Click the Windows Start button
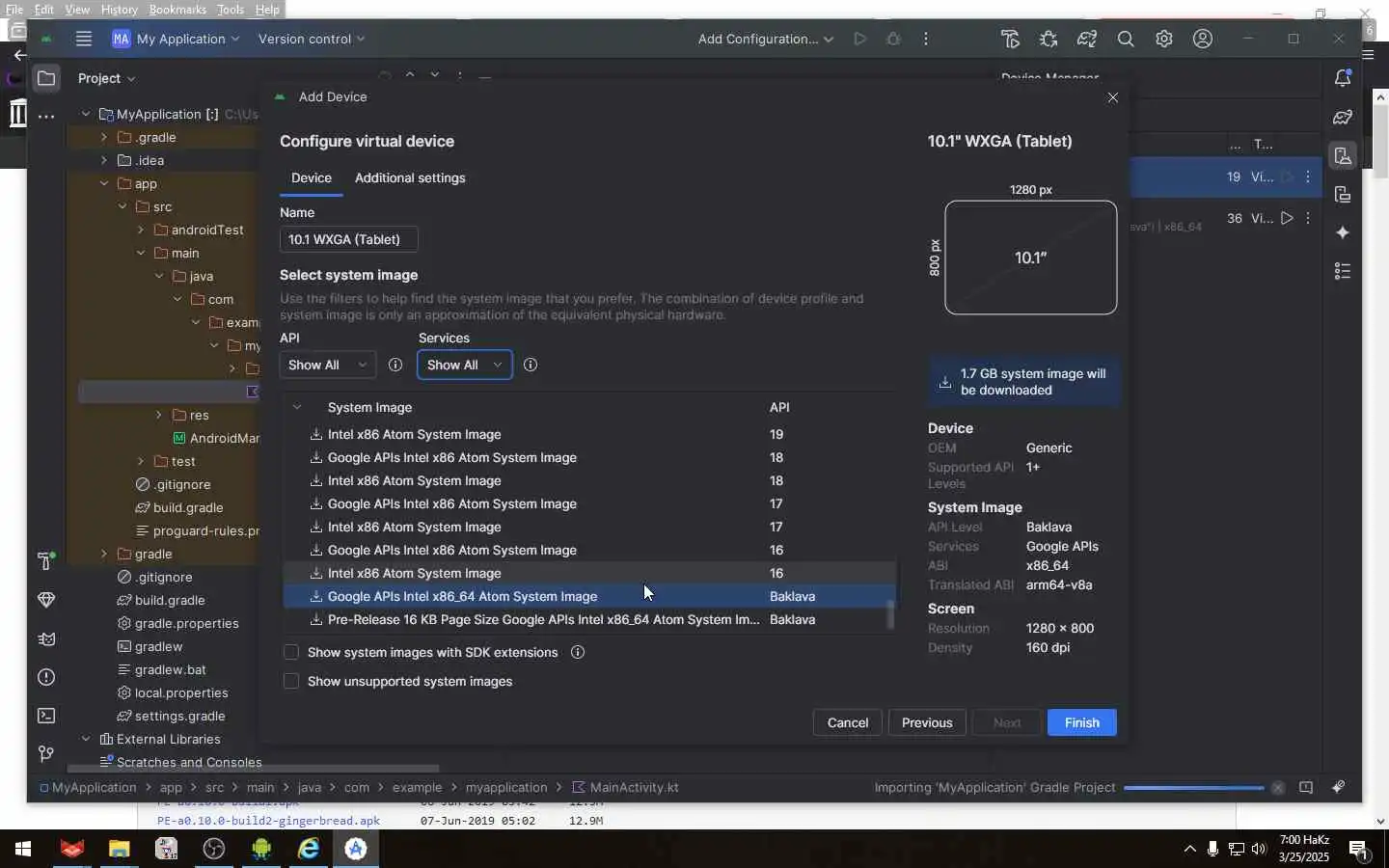 23,849
